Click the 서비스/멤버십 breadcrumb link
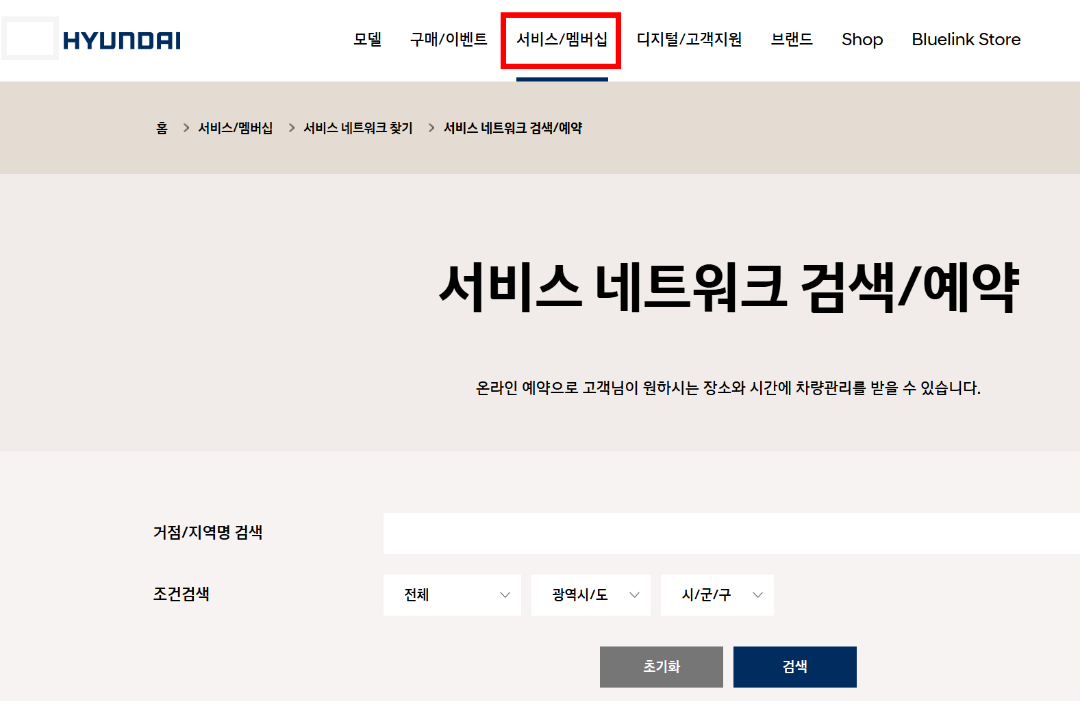1080x701 pixels. click(x=236, y=128)
